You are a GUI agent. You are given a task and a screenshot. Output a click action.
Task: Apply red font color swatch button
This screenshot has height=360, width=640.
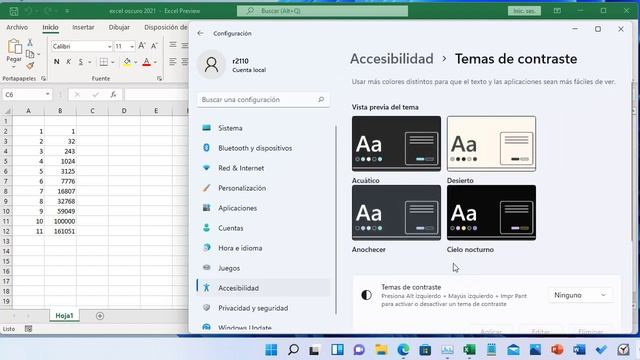pos(147,62)
